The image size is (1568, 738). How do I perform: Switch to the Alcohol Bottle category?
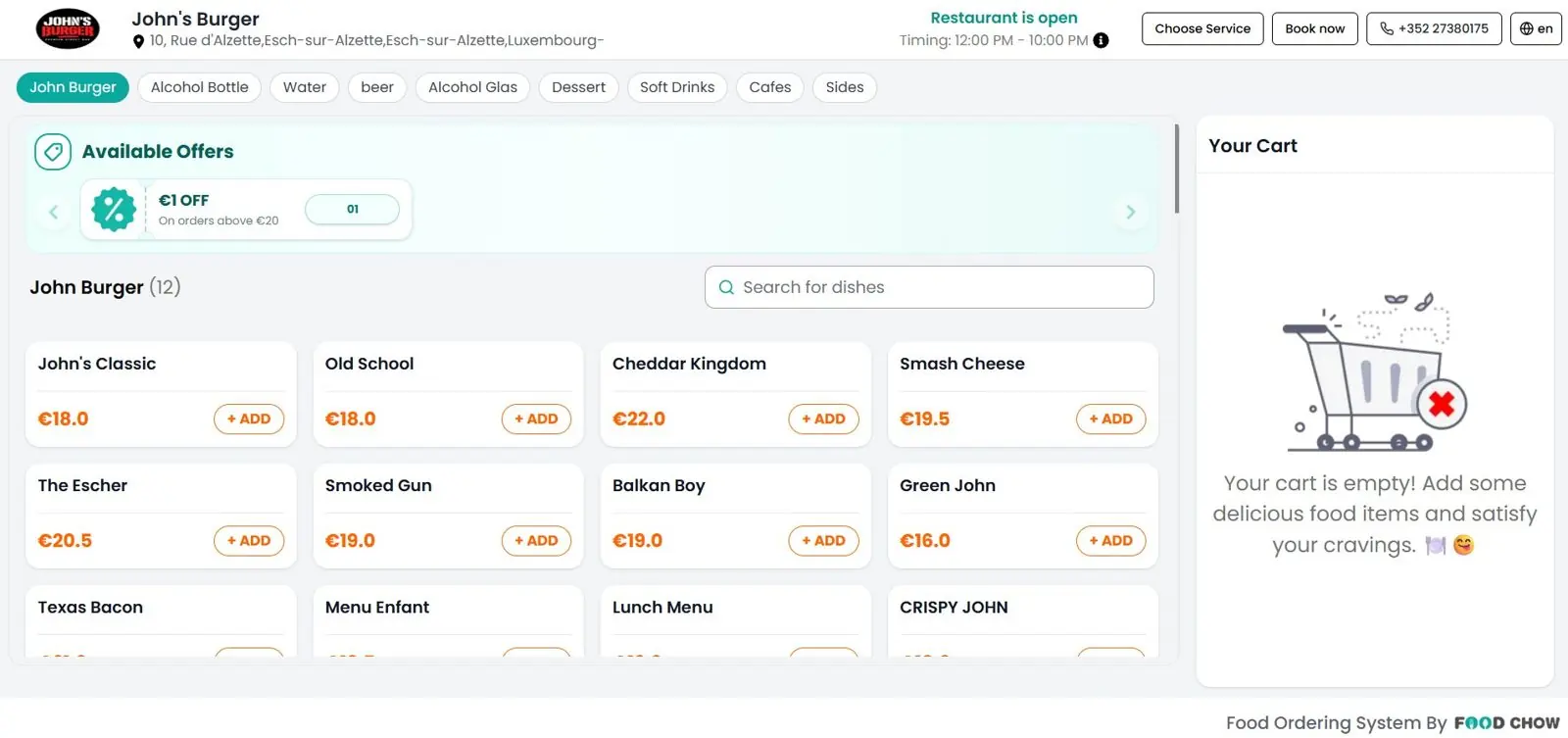tap(200, 87)
